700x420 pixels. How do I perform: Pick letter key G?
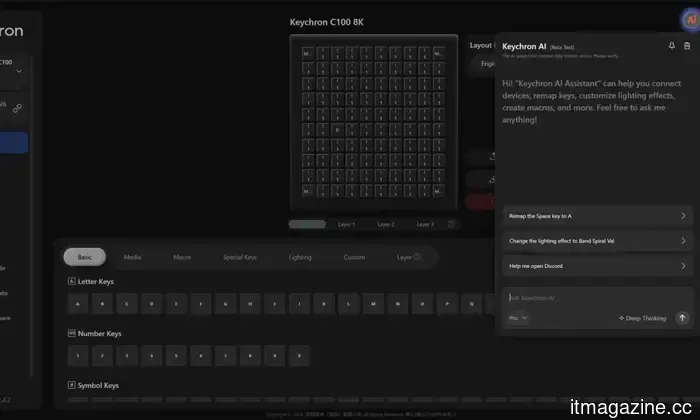(x=225, y=304)
